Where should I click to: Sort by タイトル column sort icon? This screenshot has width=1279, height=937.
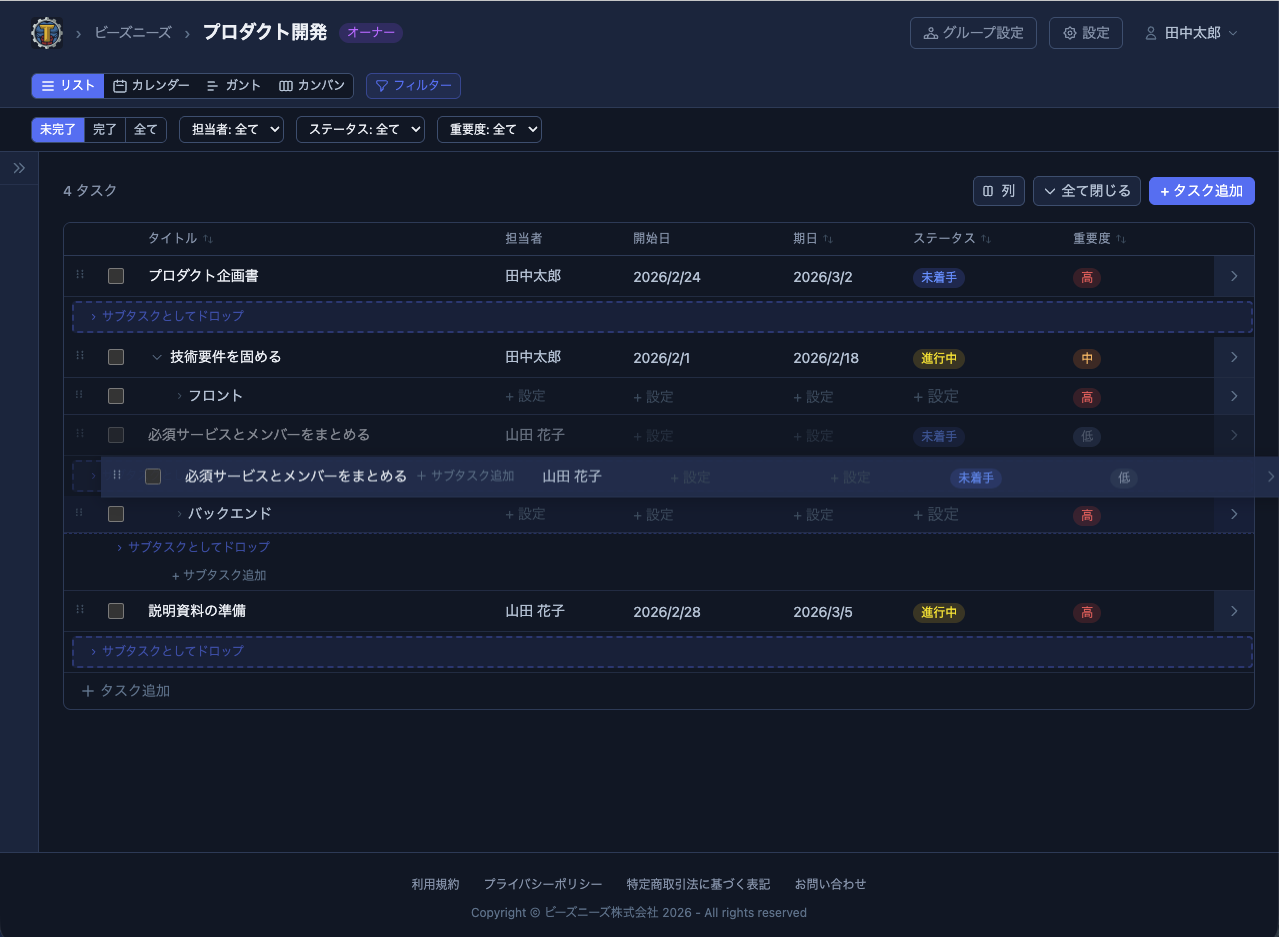pos(208,239)
